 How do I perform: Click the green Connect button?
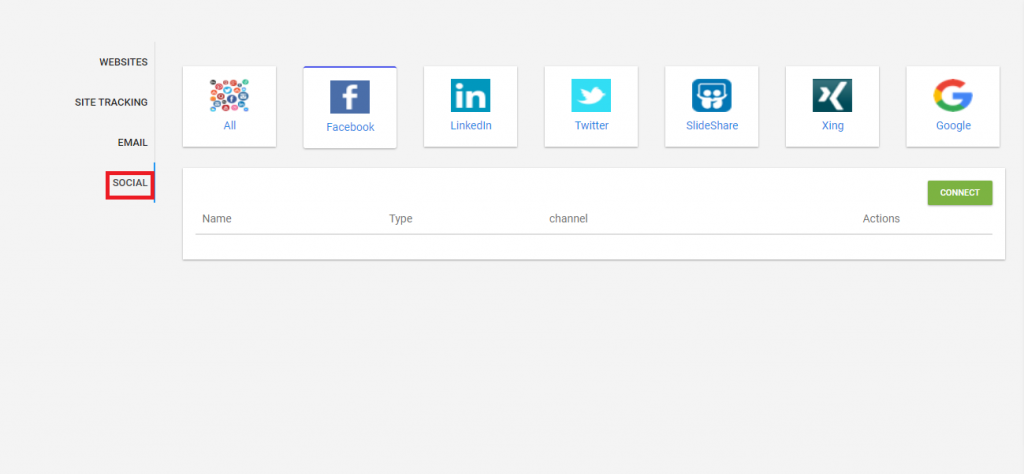tap(960, 193)
